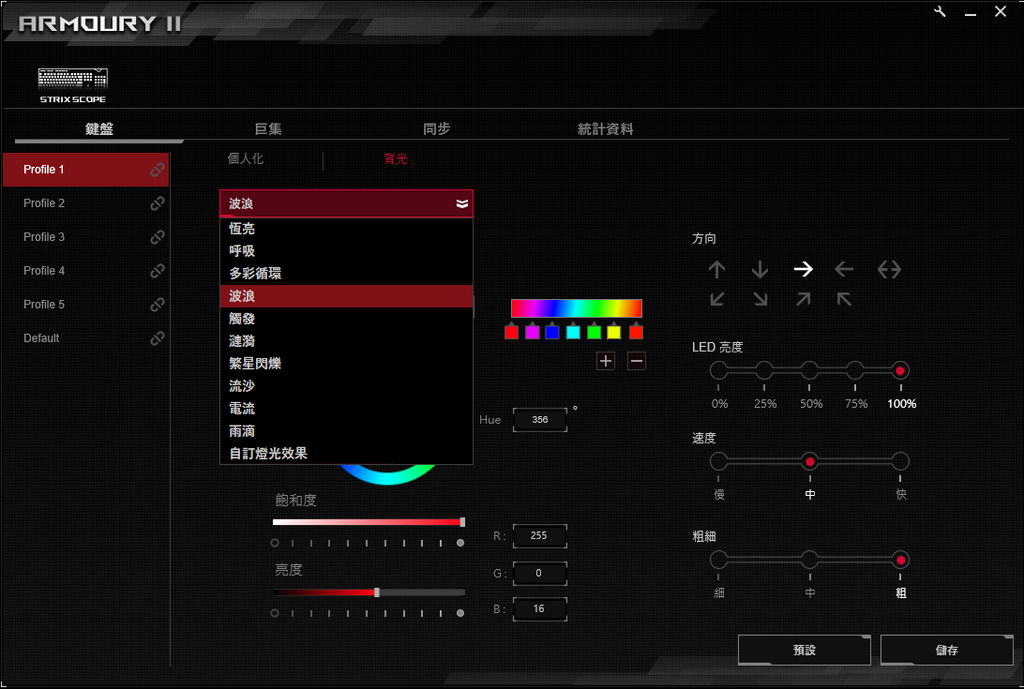Click the link icon beside Default profile
Image resolution: width=1024 pixels, height=689 pixels.
157,338
